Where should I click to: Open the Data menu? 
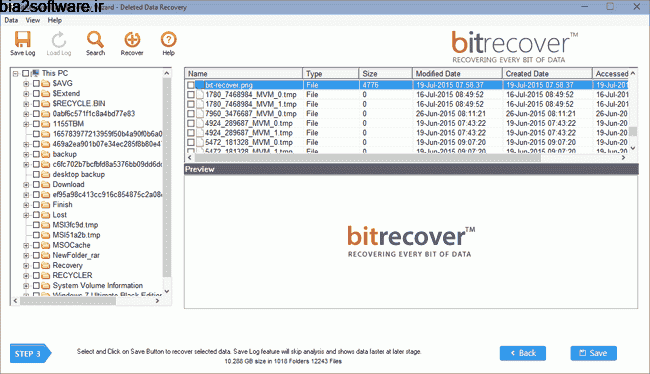[11, 20]
